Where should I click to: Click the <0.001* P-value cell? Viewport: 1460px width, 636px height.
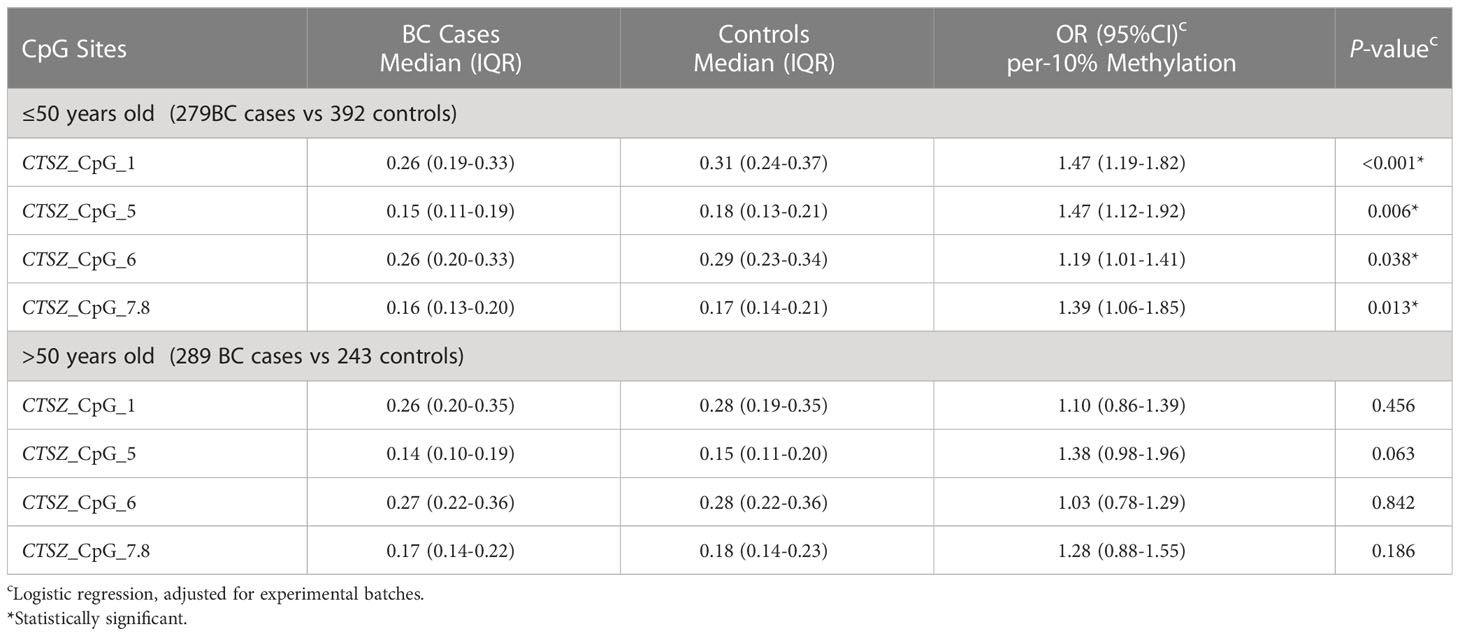(1393, 163)
